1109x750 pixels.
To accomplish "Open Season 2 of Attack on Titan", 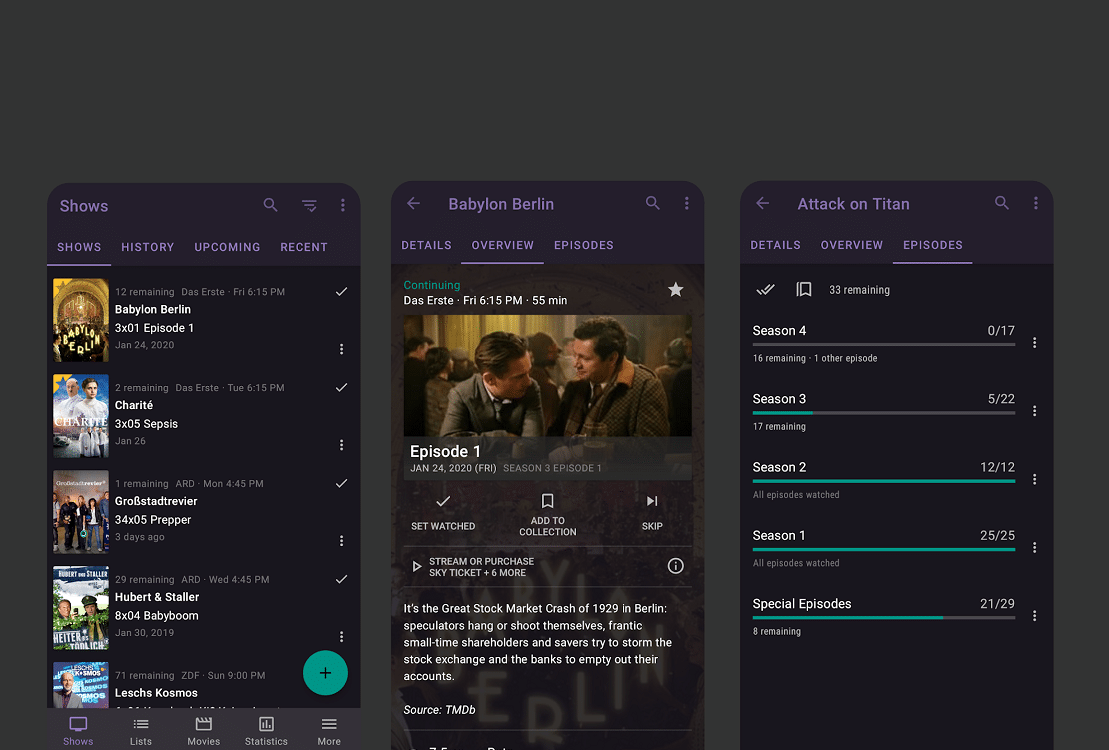I will [884, 480].
